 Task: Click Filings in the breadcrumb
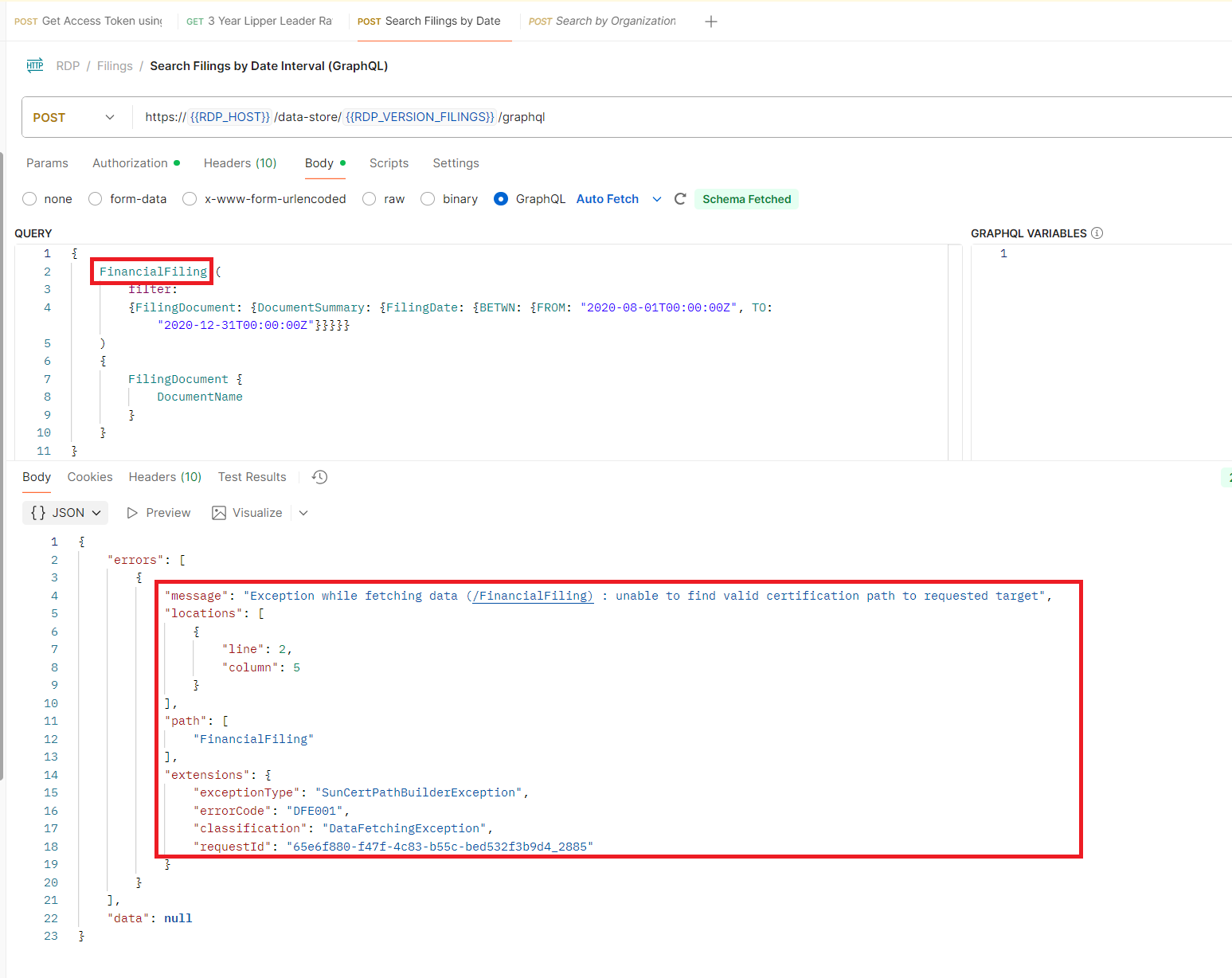[115, 66]
